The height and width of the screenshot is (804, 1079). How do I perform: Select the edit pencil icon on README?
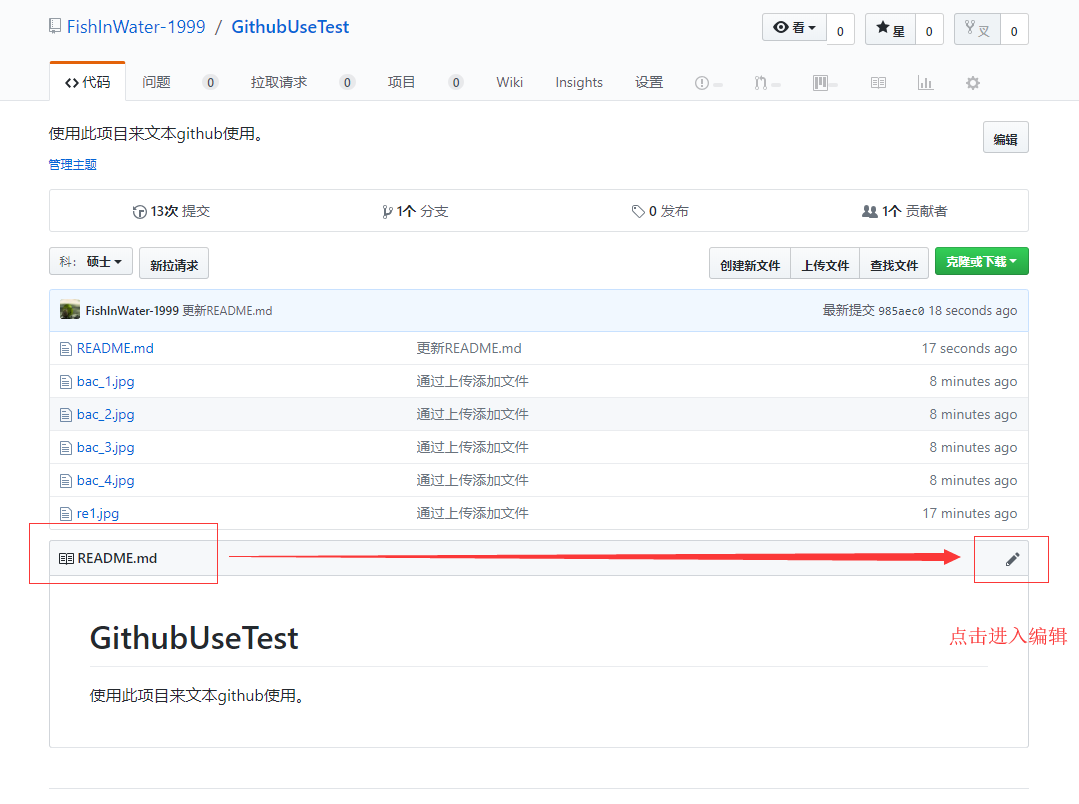1011,559
